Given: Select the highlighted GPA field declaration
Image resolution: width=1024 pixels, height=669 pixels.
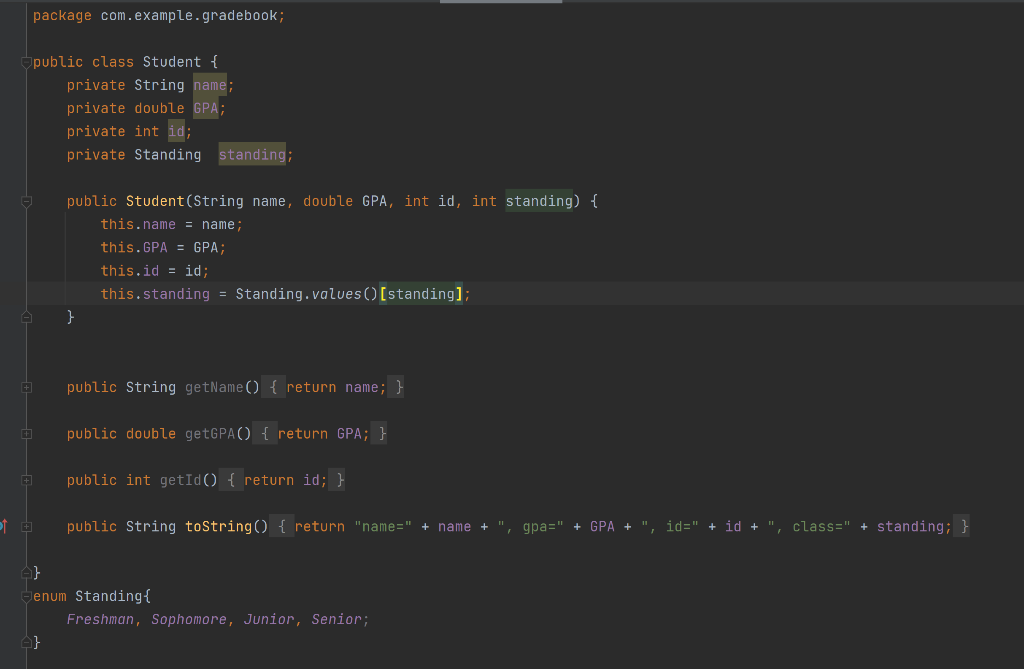Looking at the screenshot, I should click(205, 108).
